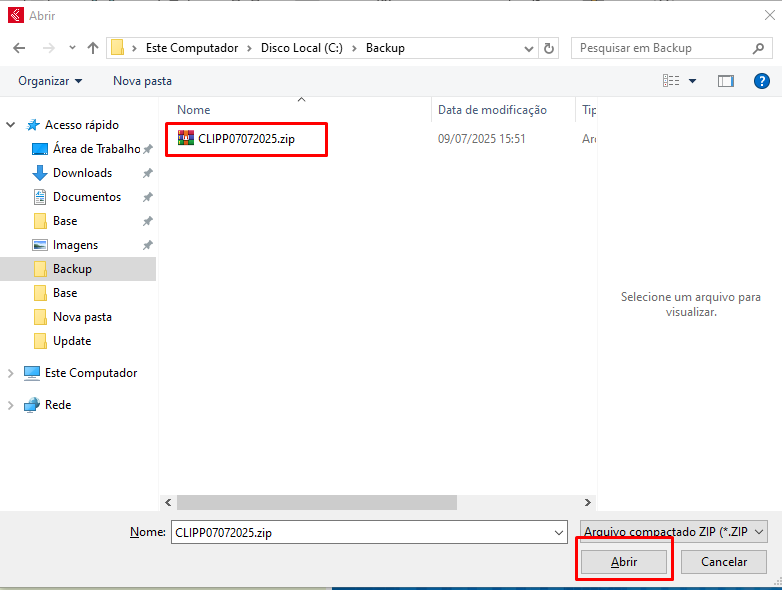
Task: Expand the Rede tree node
Action: [x=11, y=405]
